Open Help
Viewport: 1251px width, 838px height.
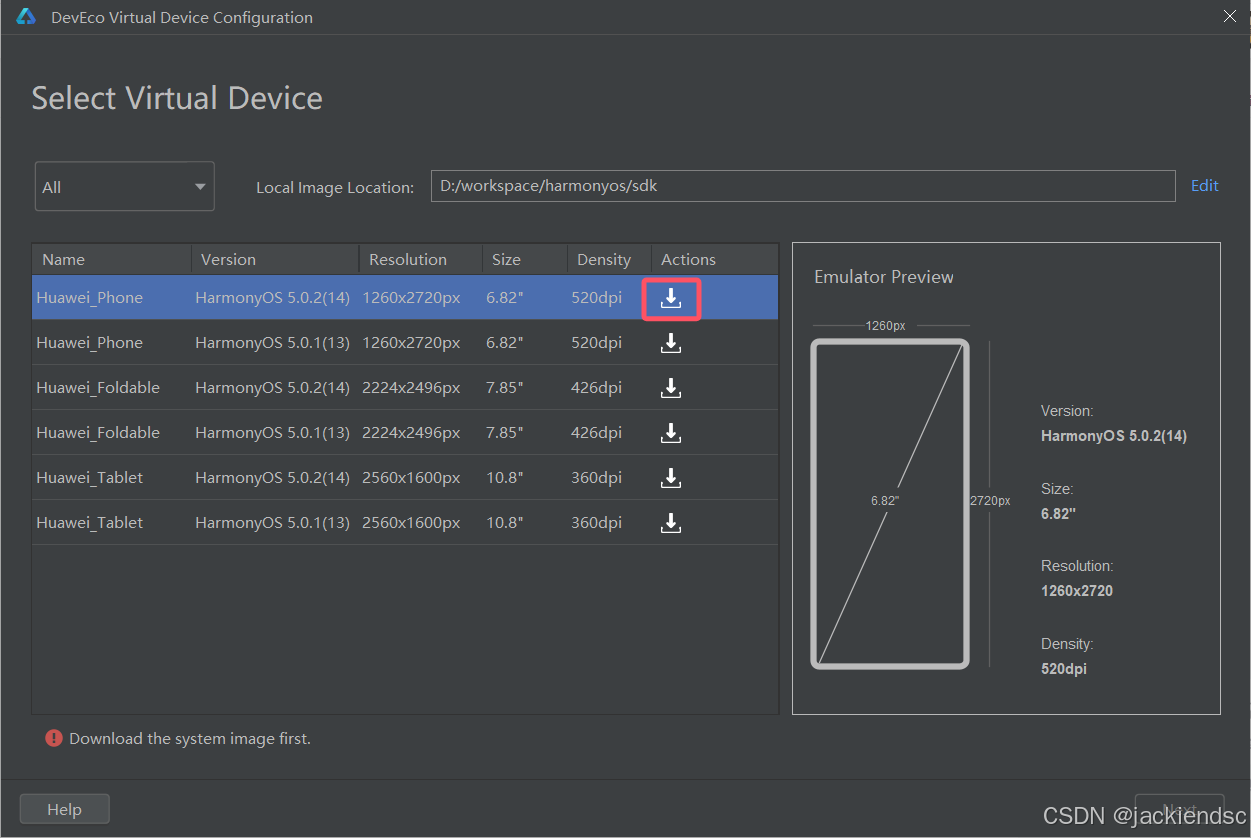click(64, 809)
